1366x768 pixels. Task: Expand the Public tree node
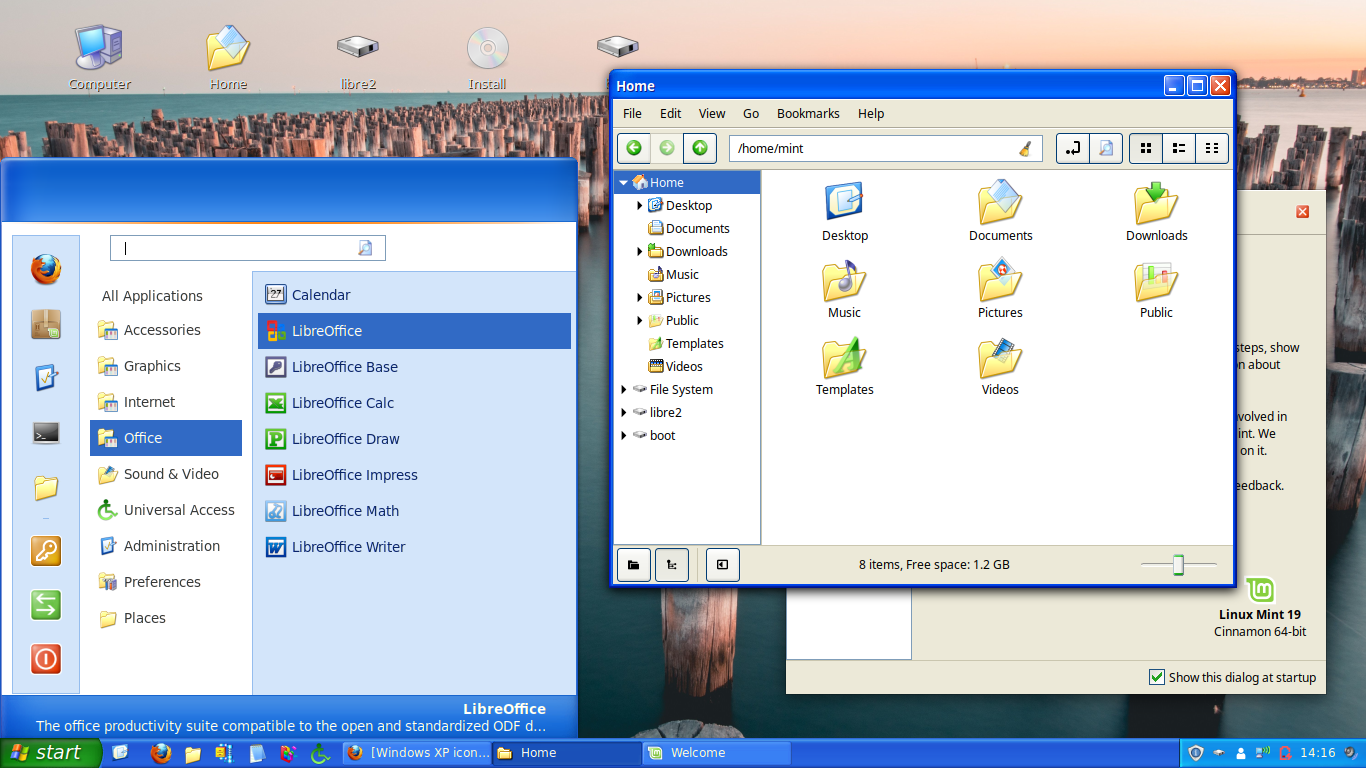640,320
